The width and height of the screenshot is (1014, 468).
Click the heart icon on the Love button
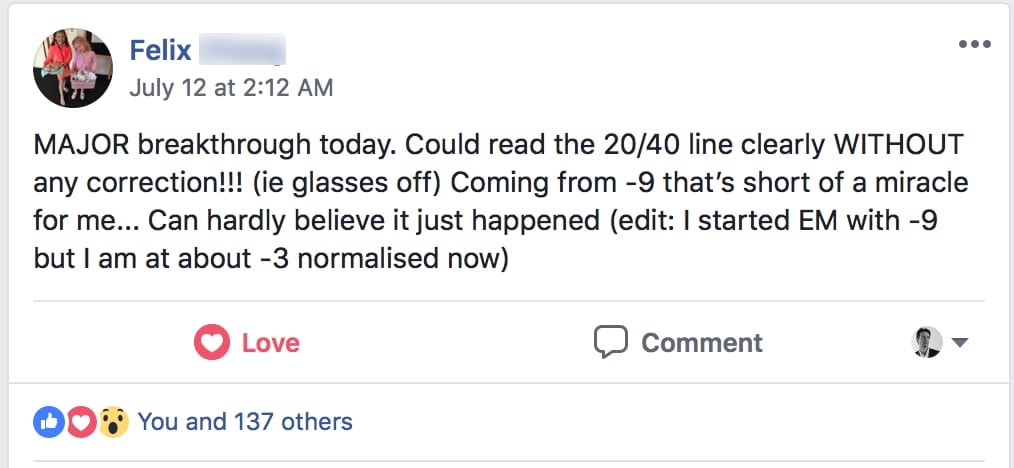tap(211, 343)
